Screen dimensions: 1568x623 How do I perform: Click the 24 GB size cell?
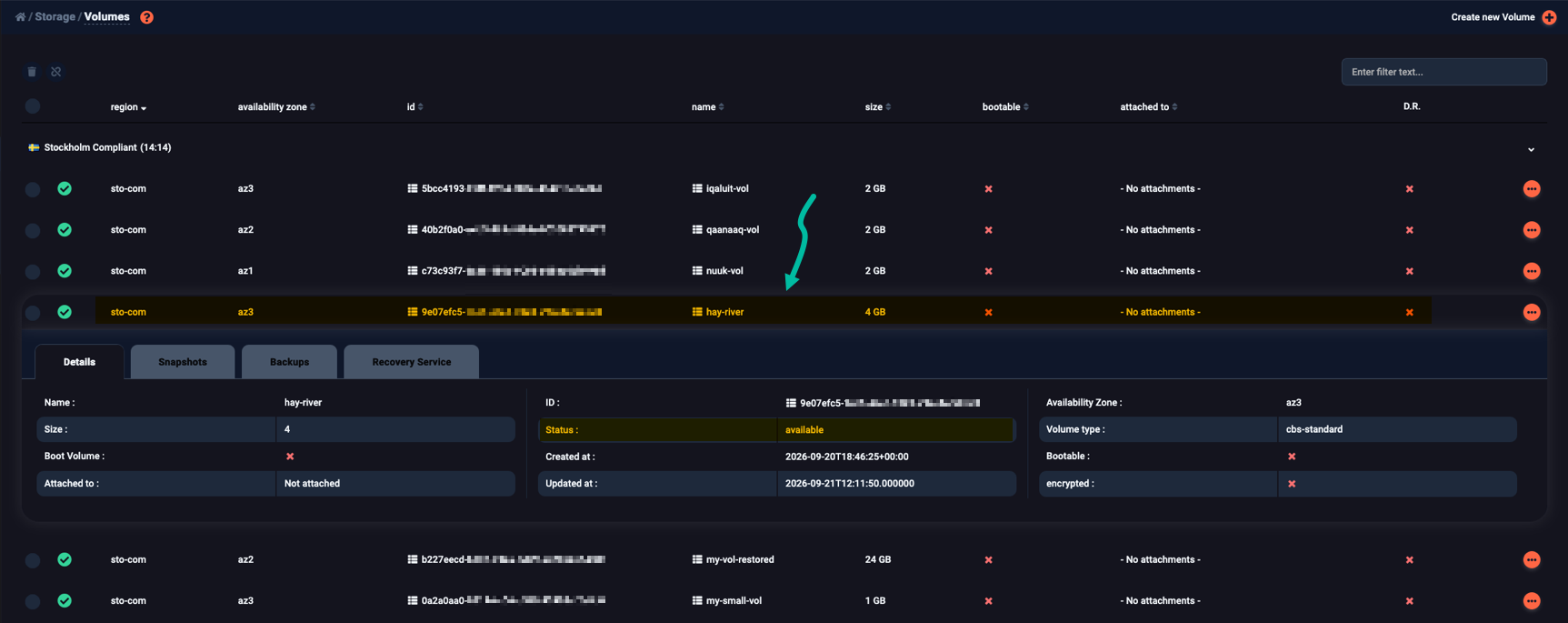click(x=877, y=560)
